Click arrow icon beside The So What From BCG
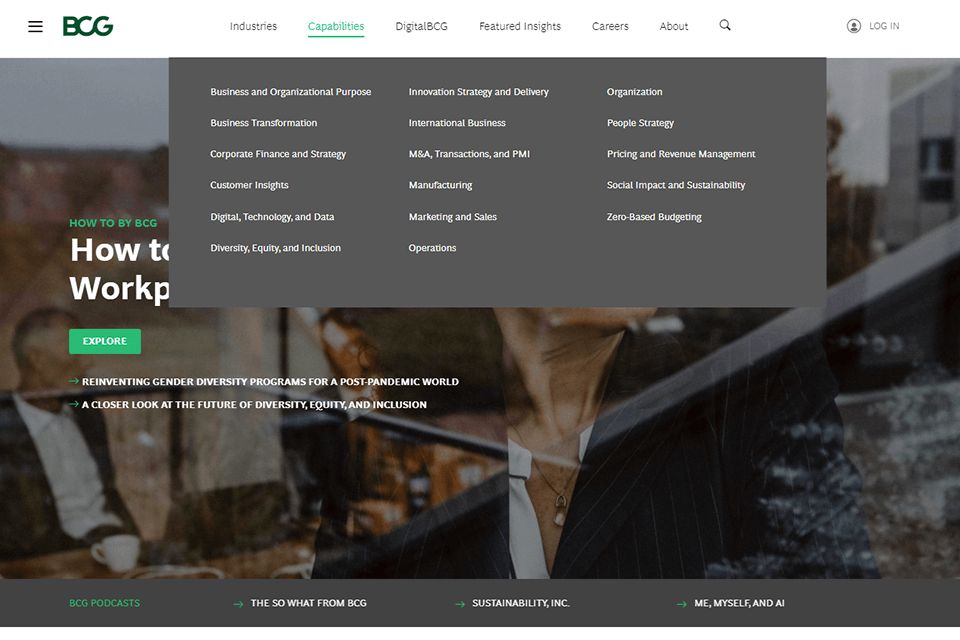Screen dimensions: 960x640 pyautogui.click(x=238, y=604)
